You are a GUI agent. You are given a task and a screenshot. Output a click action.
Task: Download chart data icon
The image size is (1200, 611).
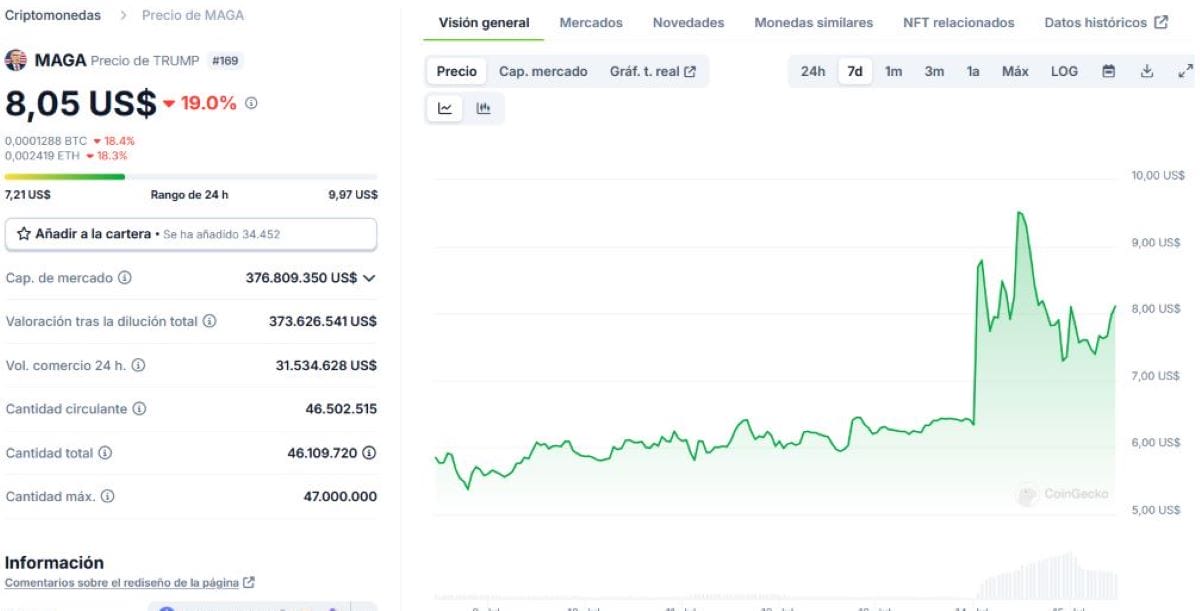(x=1147, y=71)
